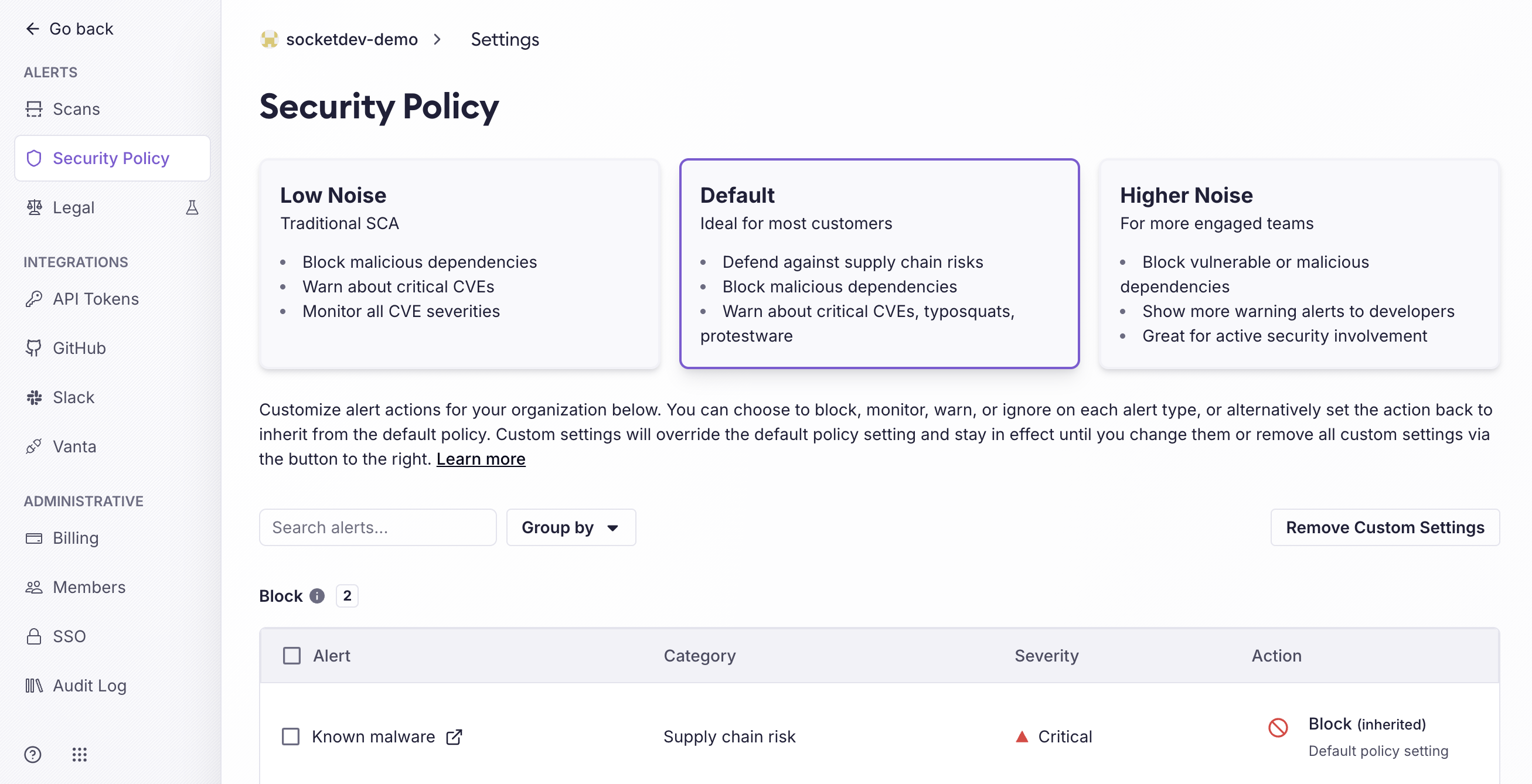This screenshot has width=1532, height=784.
Task: Tick the Known malware checkbox
Action: click(291, 737)
